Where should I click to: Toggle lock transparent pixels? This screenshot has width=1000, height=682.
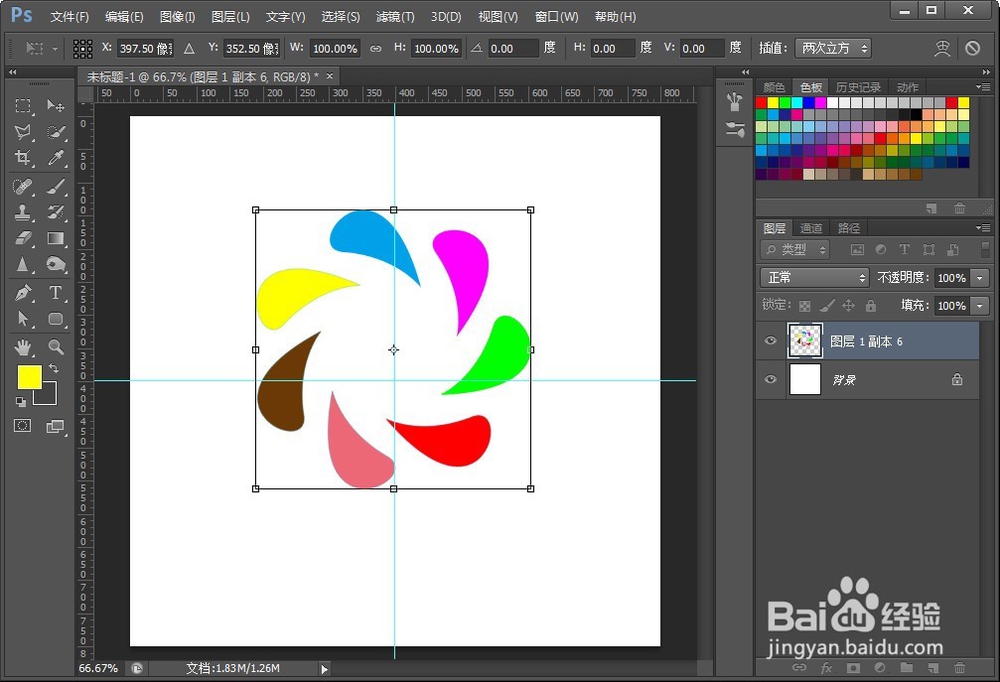point(805,306)
